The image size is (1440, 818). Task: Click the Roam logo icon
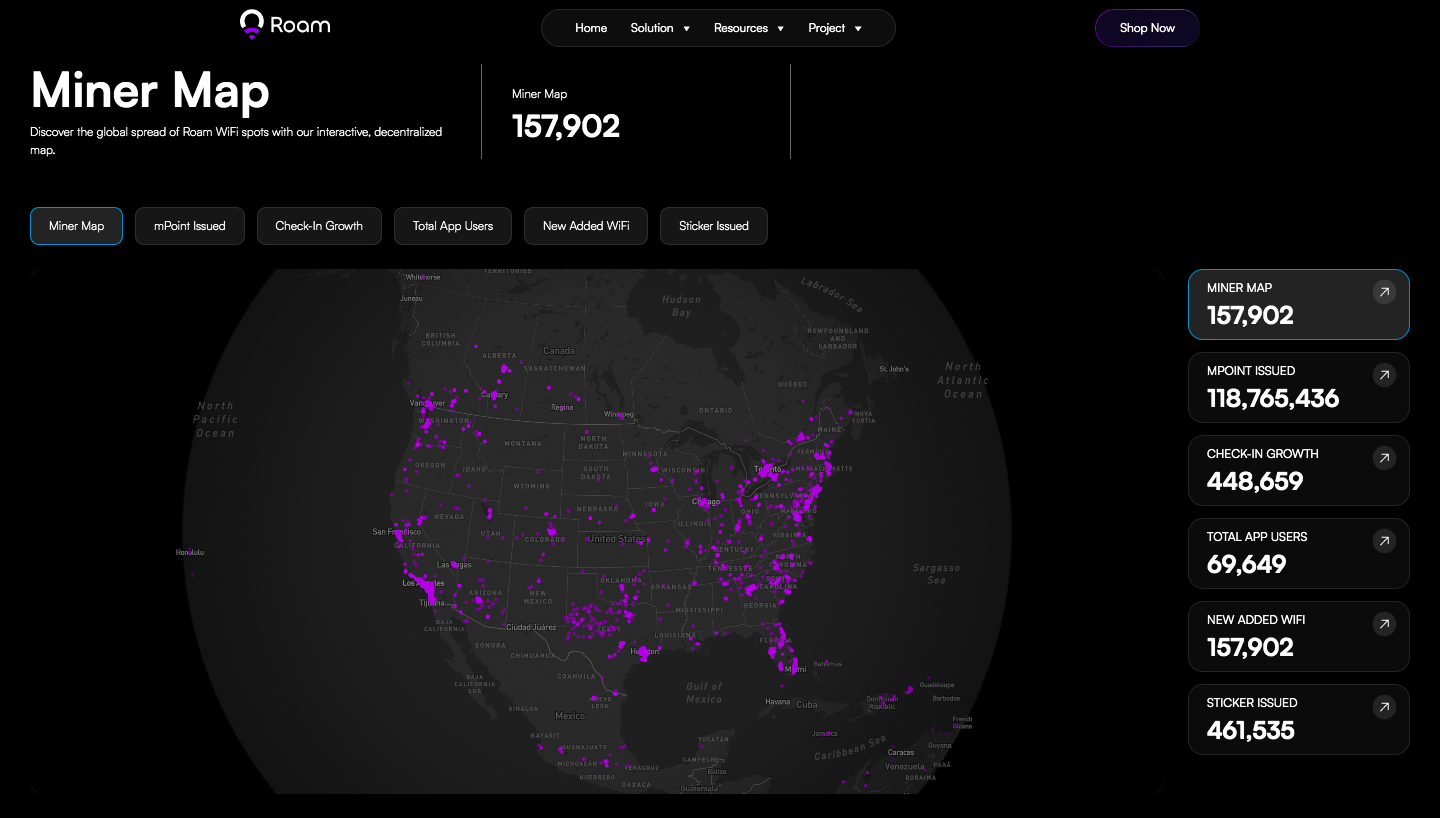pos(252,24)
